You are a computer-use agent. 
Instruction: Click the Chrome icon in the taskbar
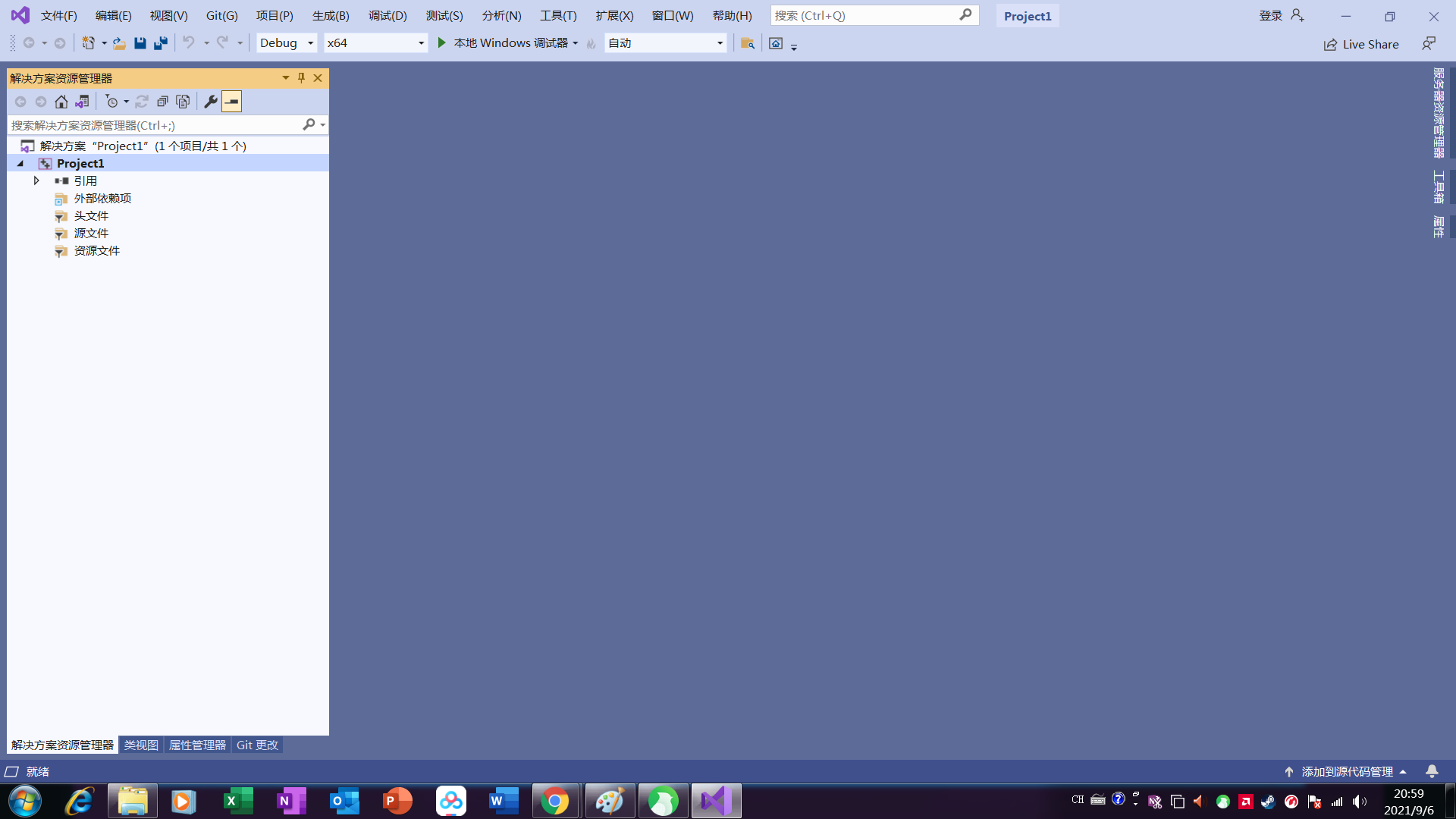(556, 801)
